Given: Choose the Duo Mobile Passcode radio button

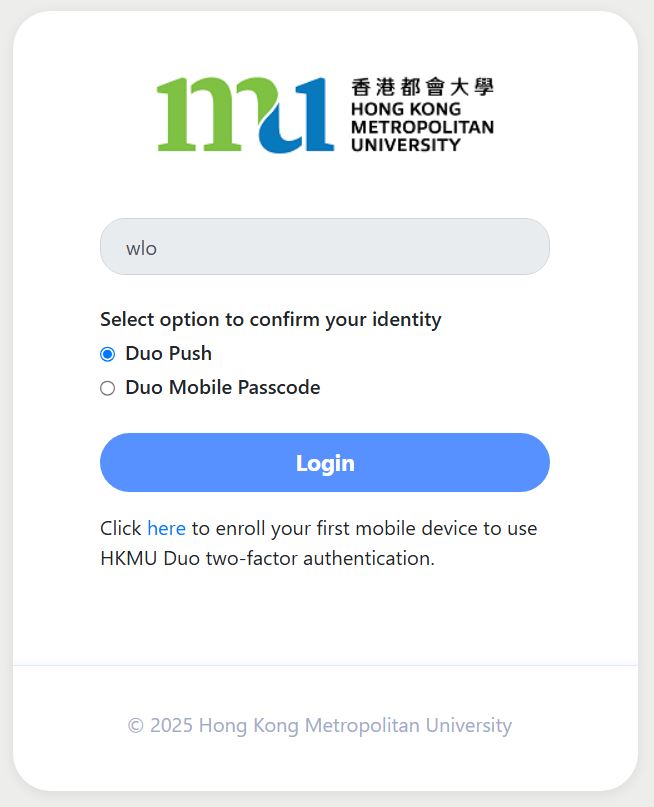Looking at the screenshot, I should (x=108, y=388).
